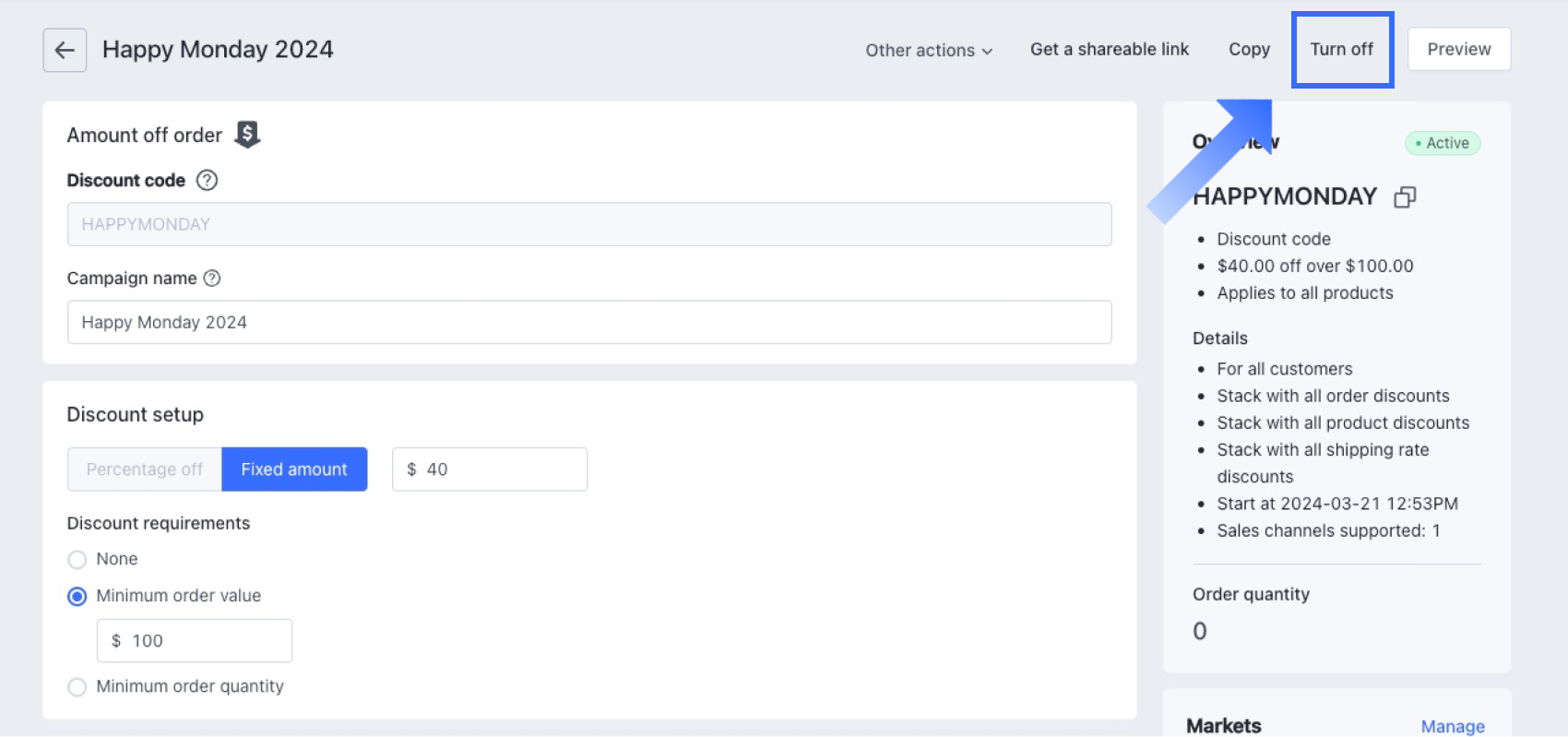Click the Discount code help icon

click(208, 181)
